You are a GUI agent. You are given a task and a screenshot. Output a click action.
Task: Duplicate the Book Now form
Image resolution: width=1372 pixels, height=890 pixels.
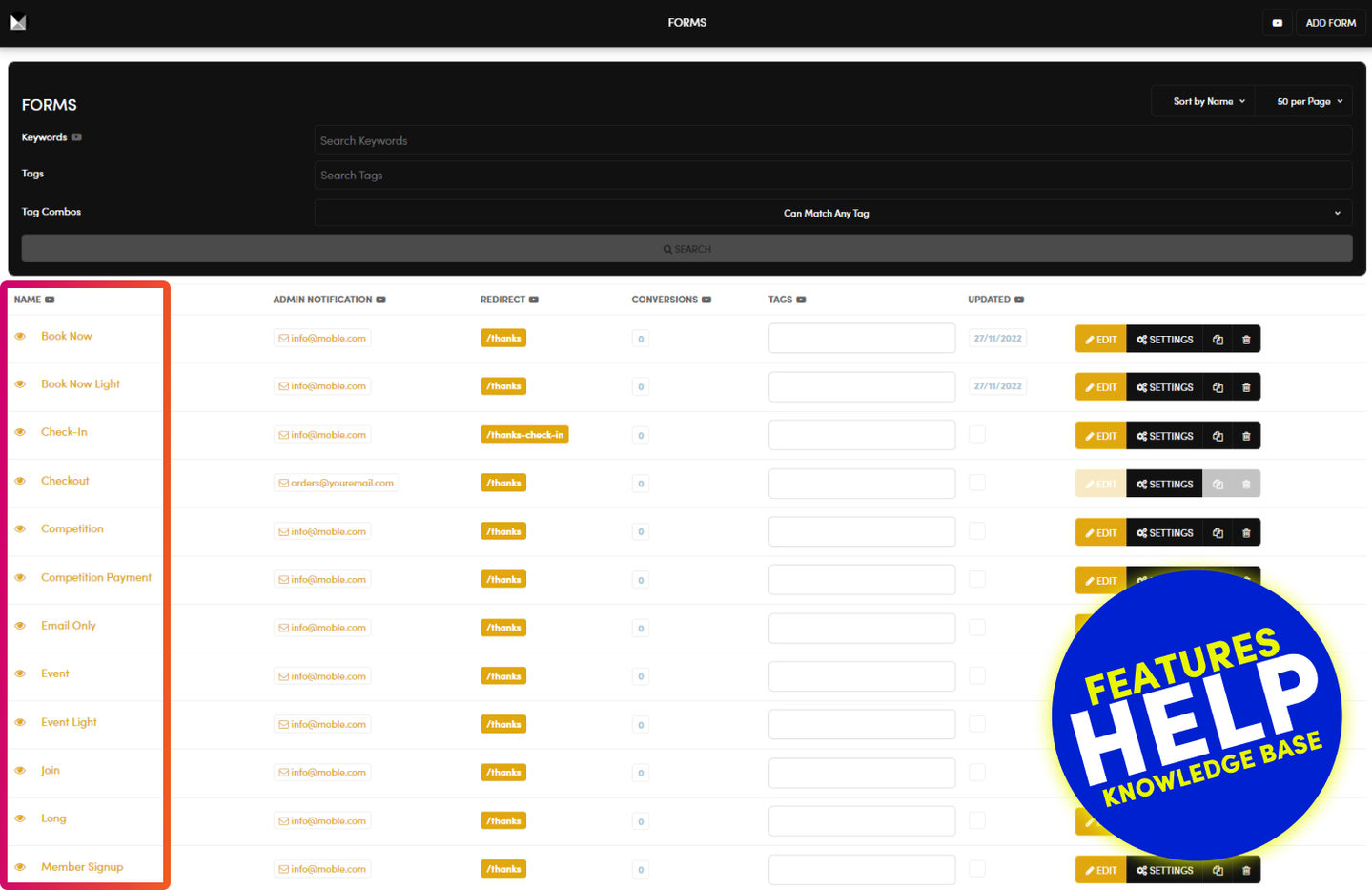tap(1218, 340)
